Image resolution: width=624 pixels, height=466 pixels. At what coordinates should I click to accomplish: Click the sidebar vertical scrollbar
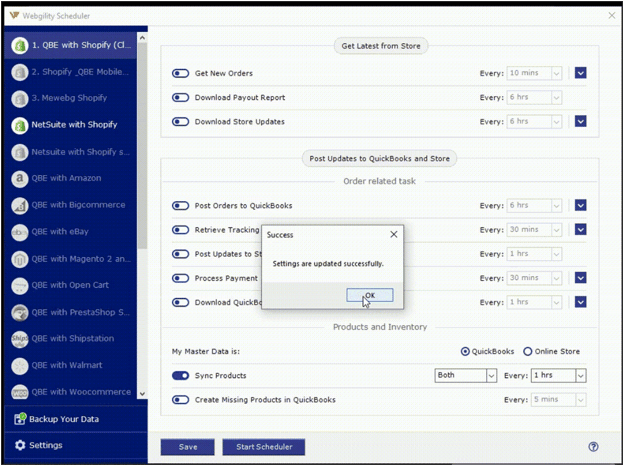[x=142, y=200]
